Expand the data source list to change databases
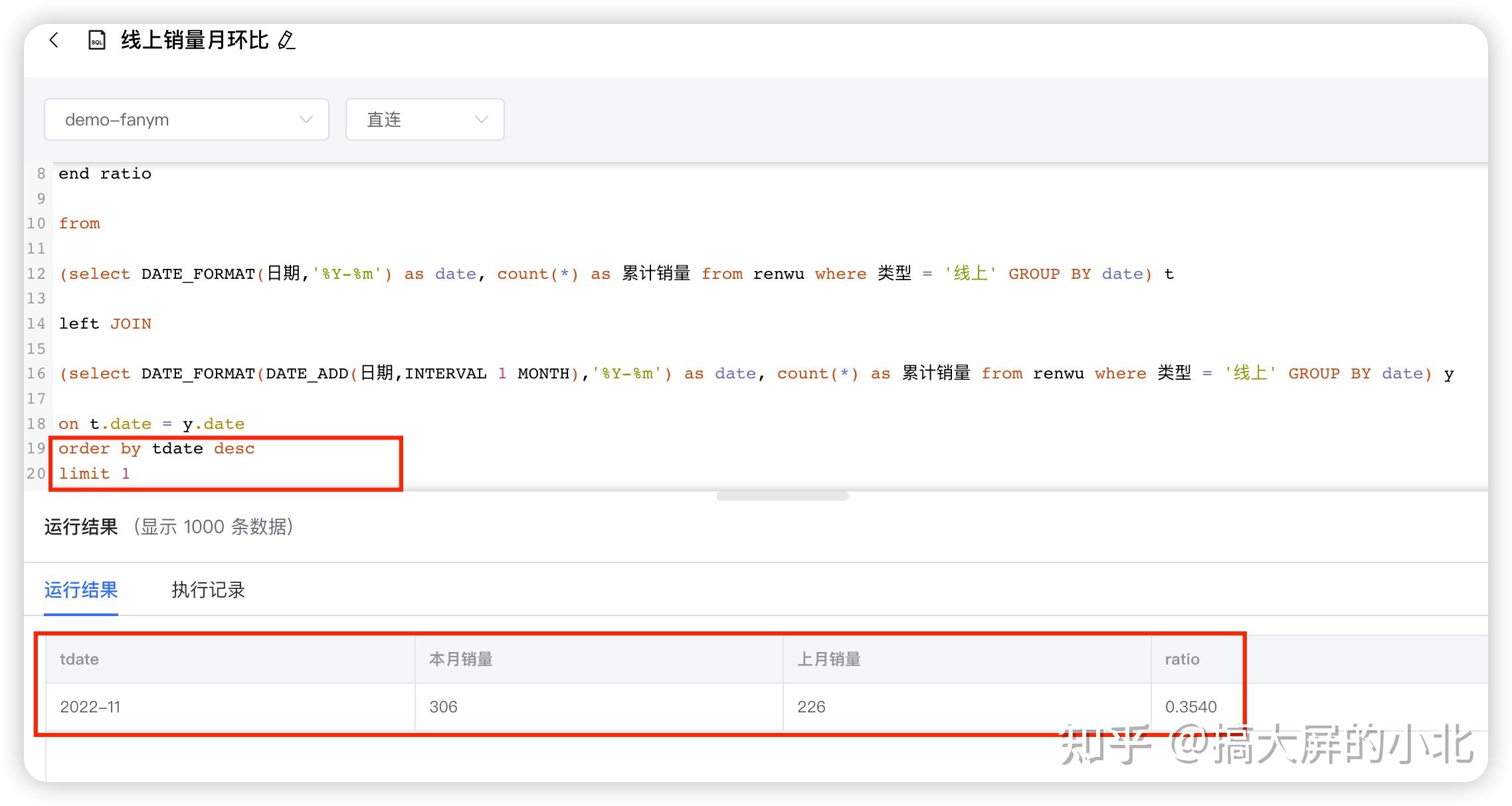 pos(186,120)
